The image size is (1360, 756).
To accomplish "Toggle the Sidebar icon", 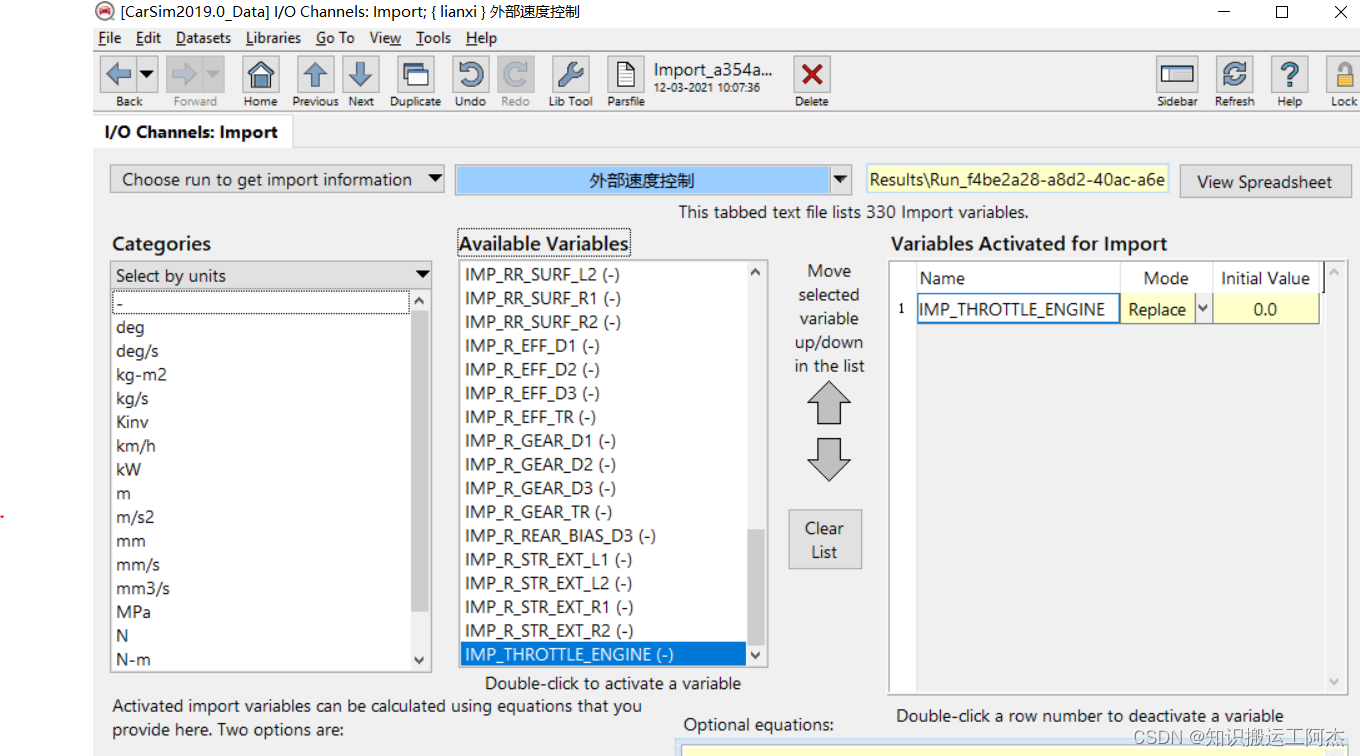I will 1177,74.
